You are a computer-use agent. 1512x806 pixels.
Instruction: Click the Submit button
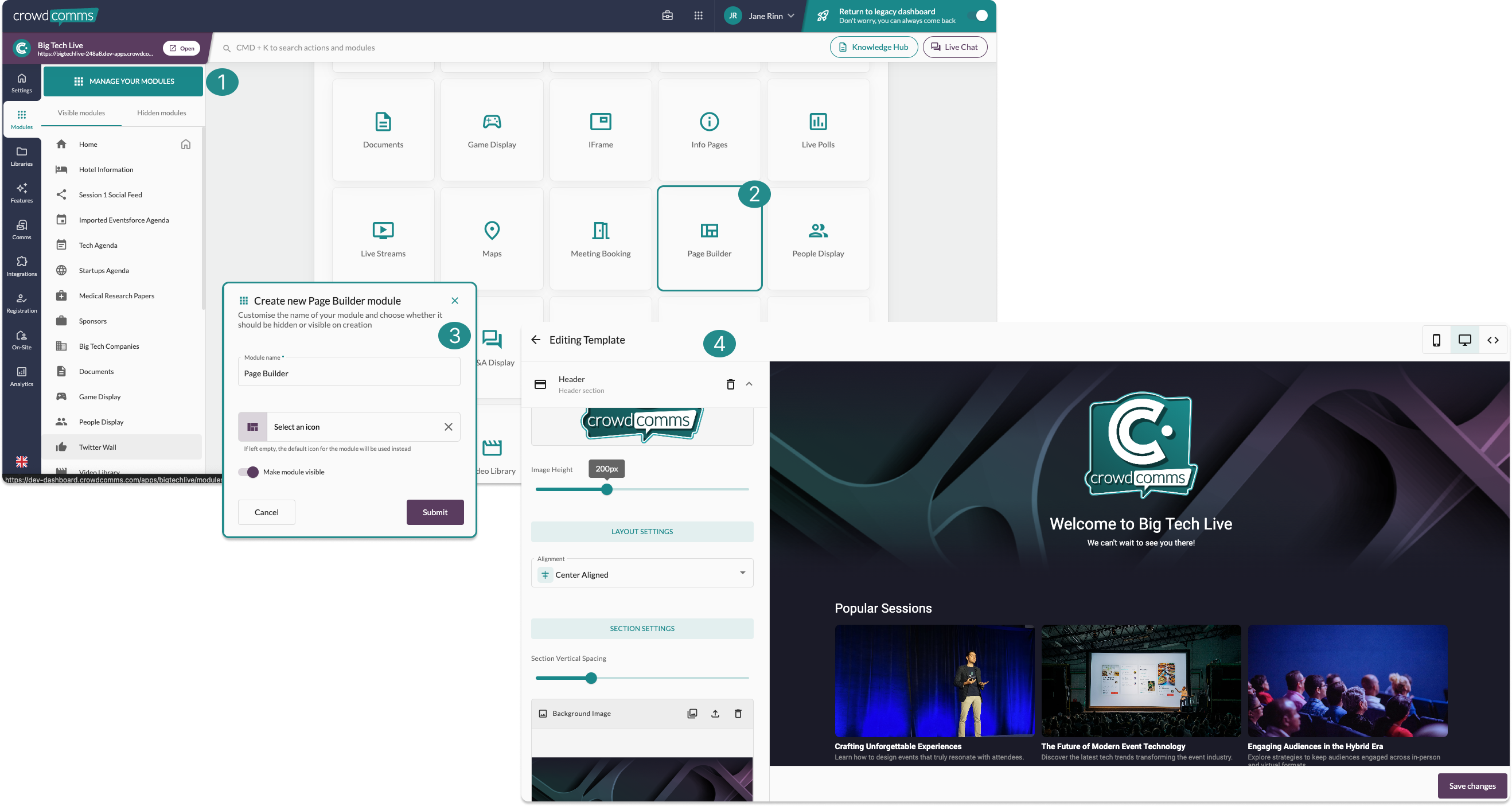click(x=435, y=512)
